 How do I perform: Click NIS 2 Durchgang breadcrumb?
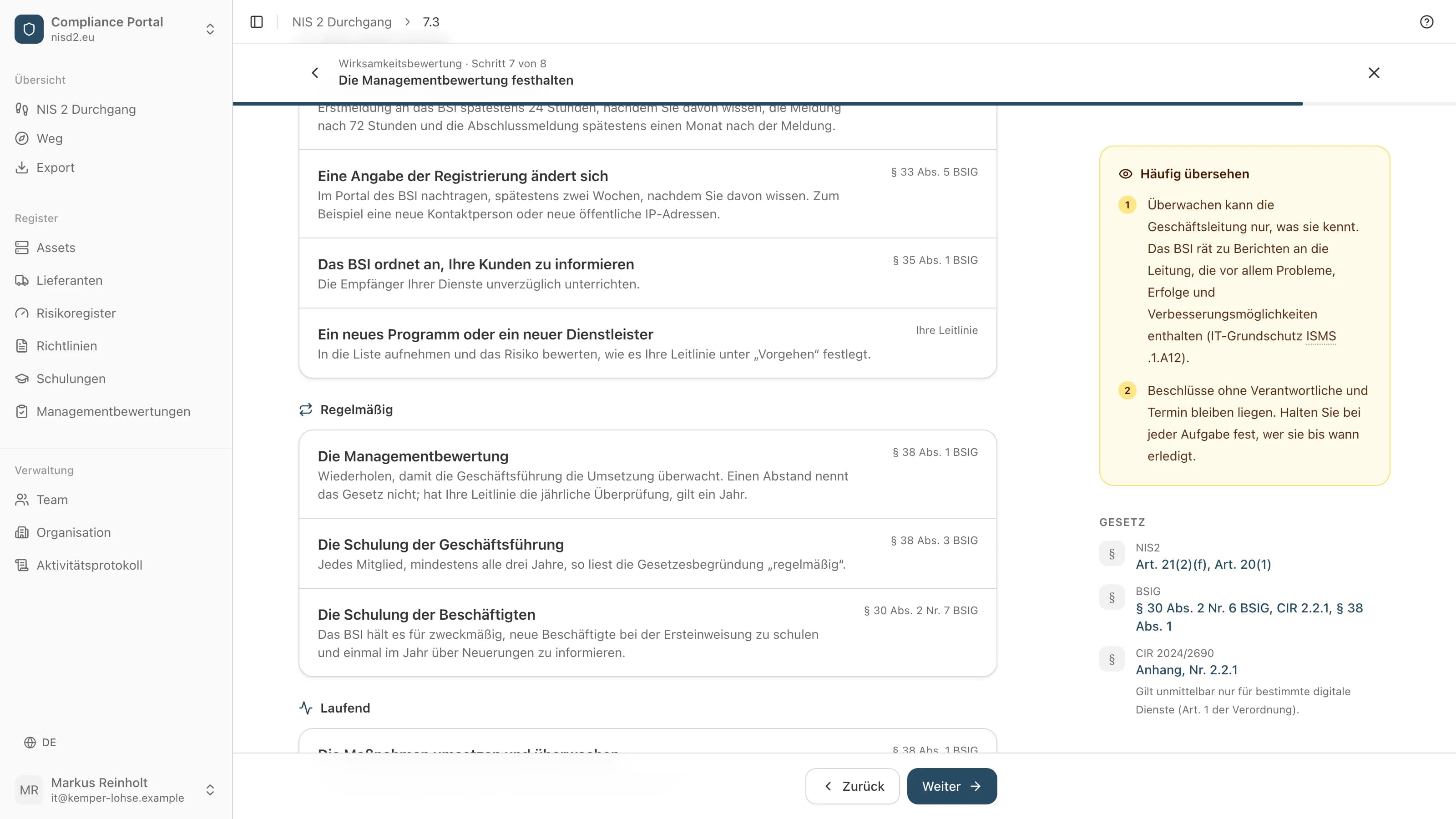[341, 22]
